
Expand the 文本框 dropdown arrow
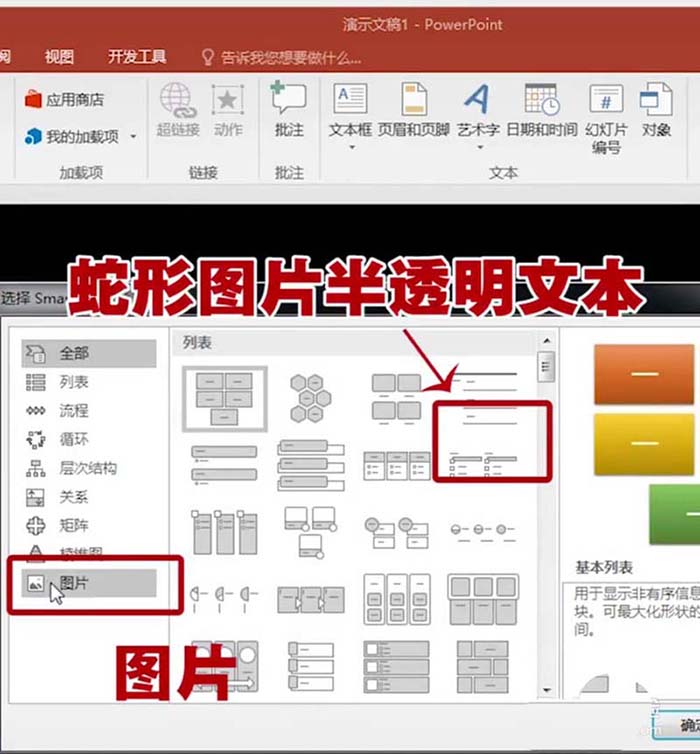(352, 147)
